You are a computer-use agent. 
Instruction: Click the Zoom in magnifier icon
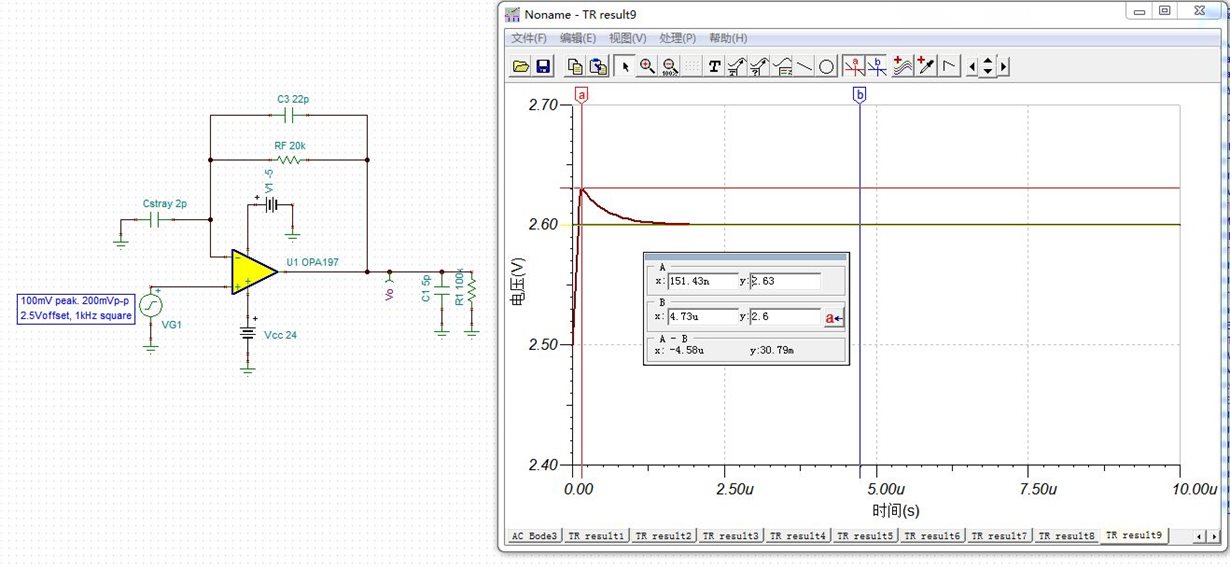pyautogui.click(x=647, y=67)
